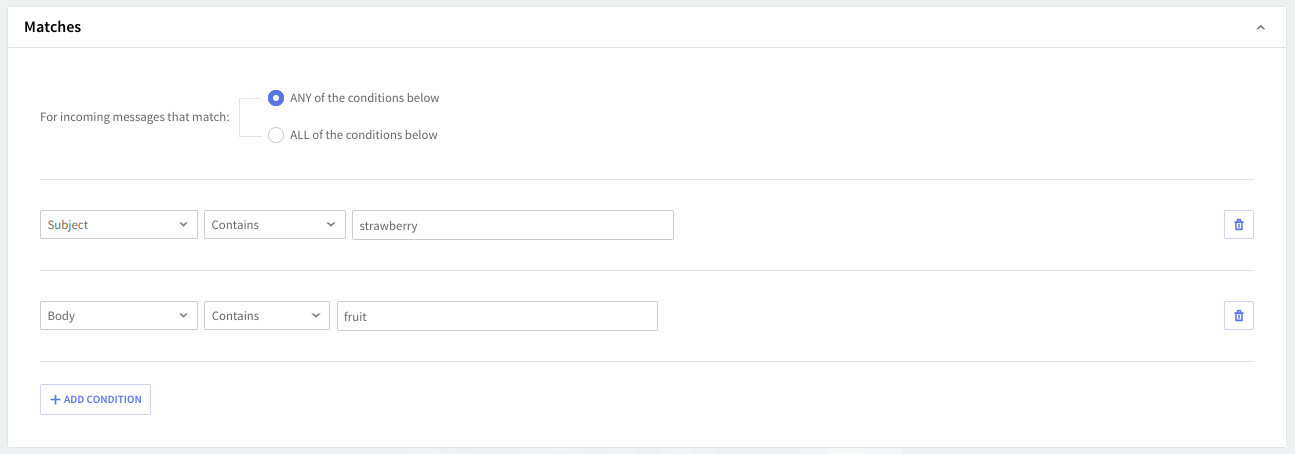Click the down arrow inside Body dropdown
The image size is (1295, 454).
183,316
